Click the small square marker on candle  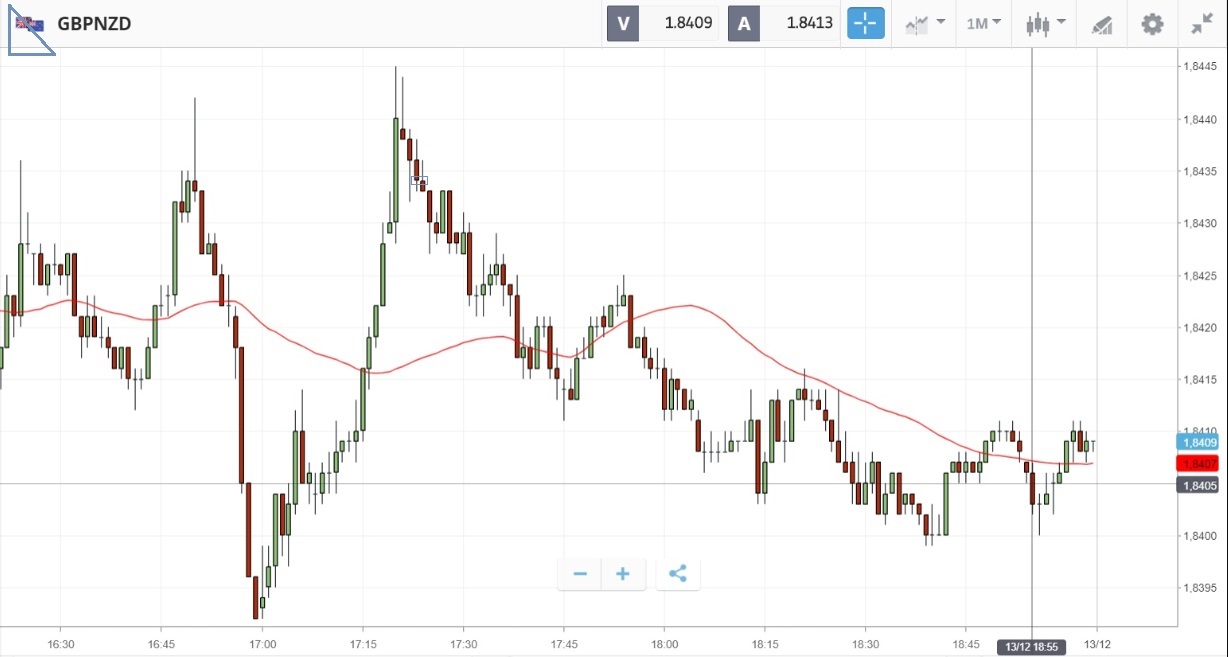tap(419, 181)
